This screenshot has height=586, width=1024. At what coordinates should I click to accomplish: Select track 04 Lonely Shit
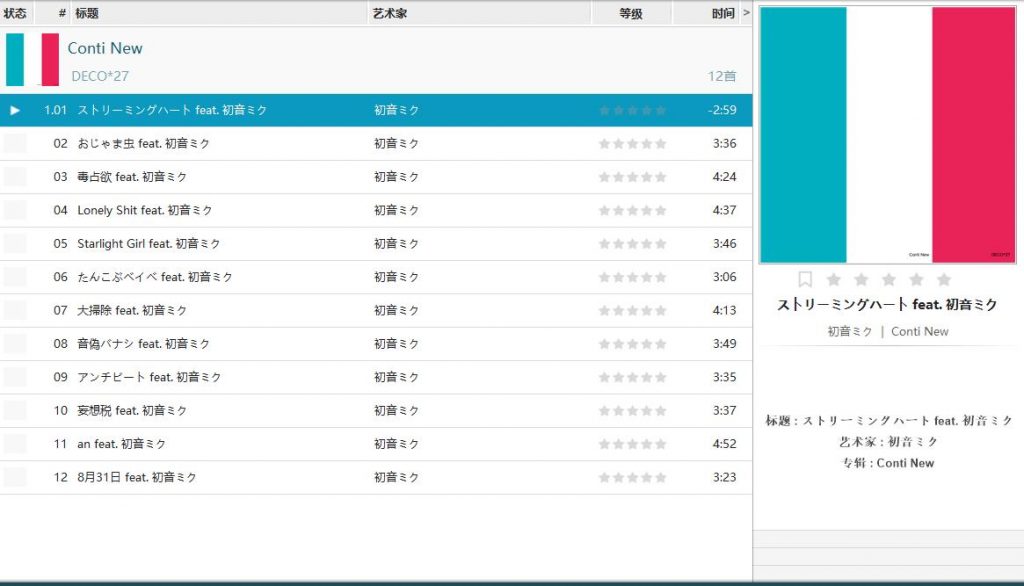tap(376, 210)
